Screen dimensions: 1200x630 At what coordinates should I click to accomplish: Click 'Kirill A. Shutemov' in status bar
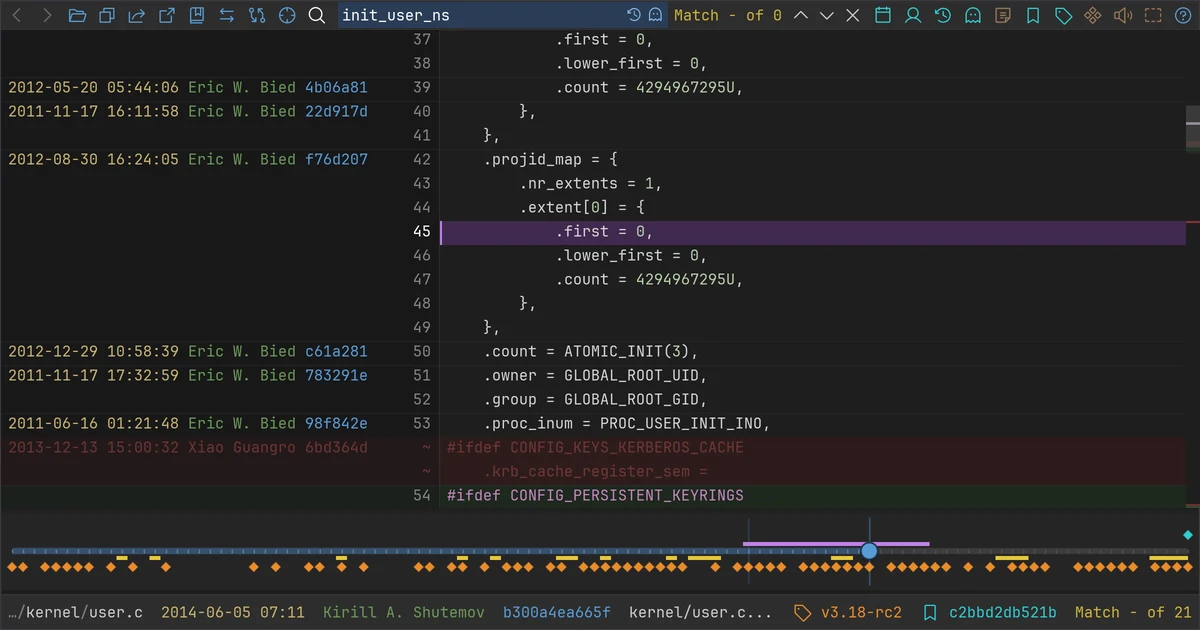pos(402,612)
